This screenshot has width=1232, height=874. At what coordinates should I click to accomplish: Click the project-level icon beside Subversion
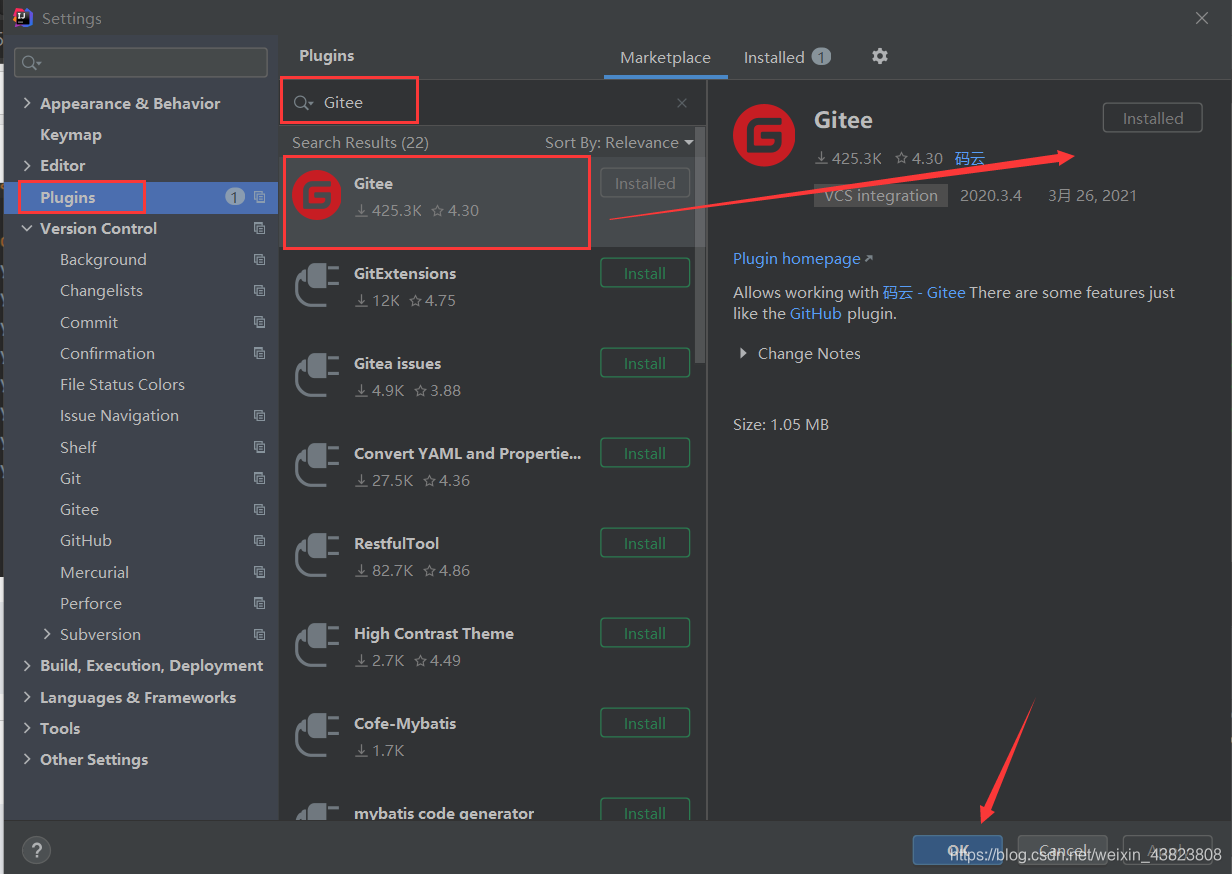click(x=259, y=635)
